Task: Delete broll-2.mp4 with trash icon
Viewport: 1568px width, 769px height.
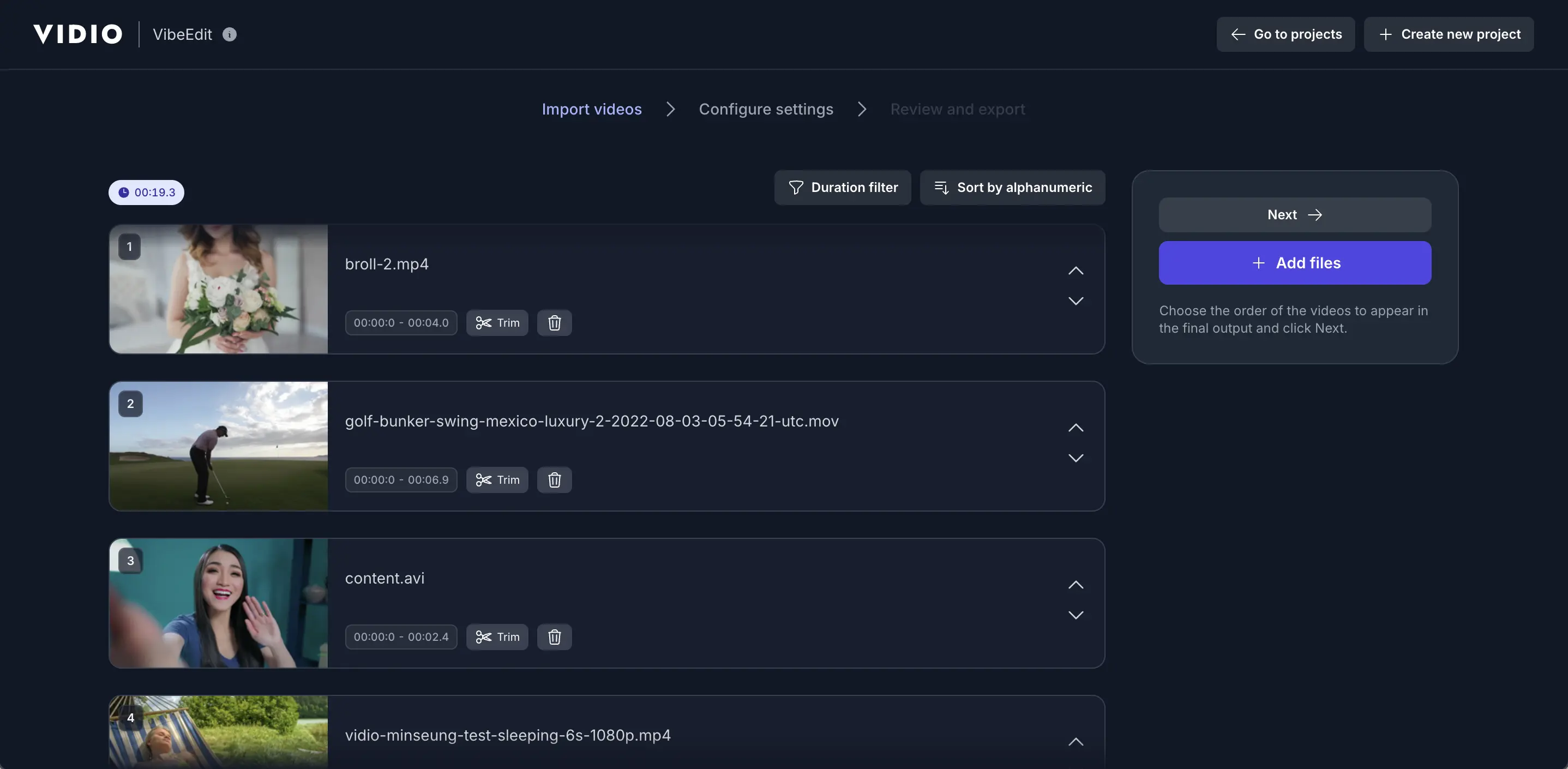Action: click(554, 323)
